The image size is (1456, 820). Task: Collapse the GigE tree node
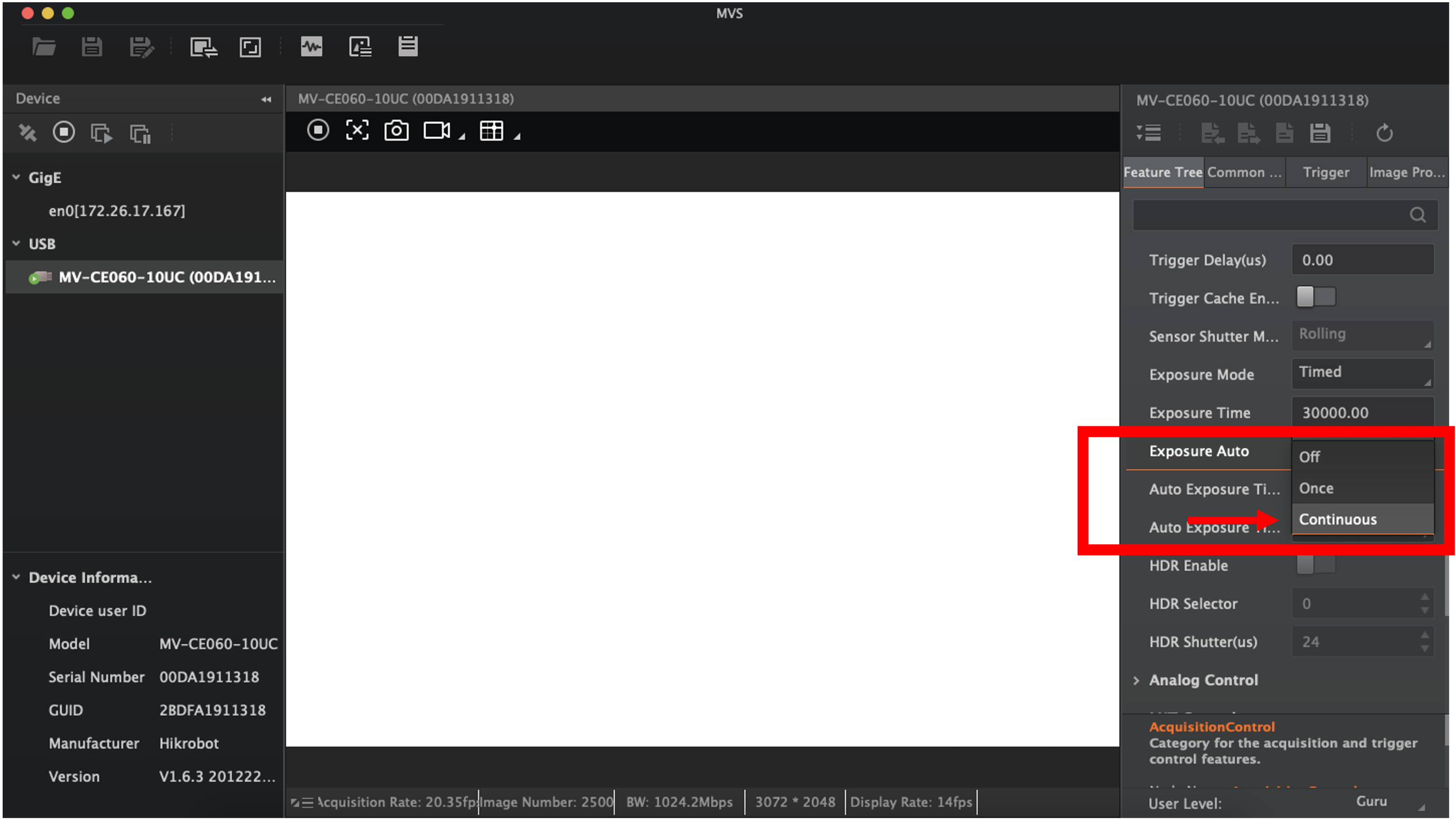(16, 177)
